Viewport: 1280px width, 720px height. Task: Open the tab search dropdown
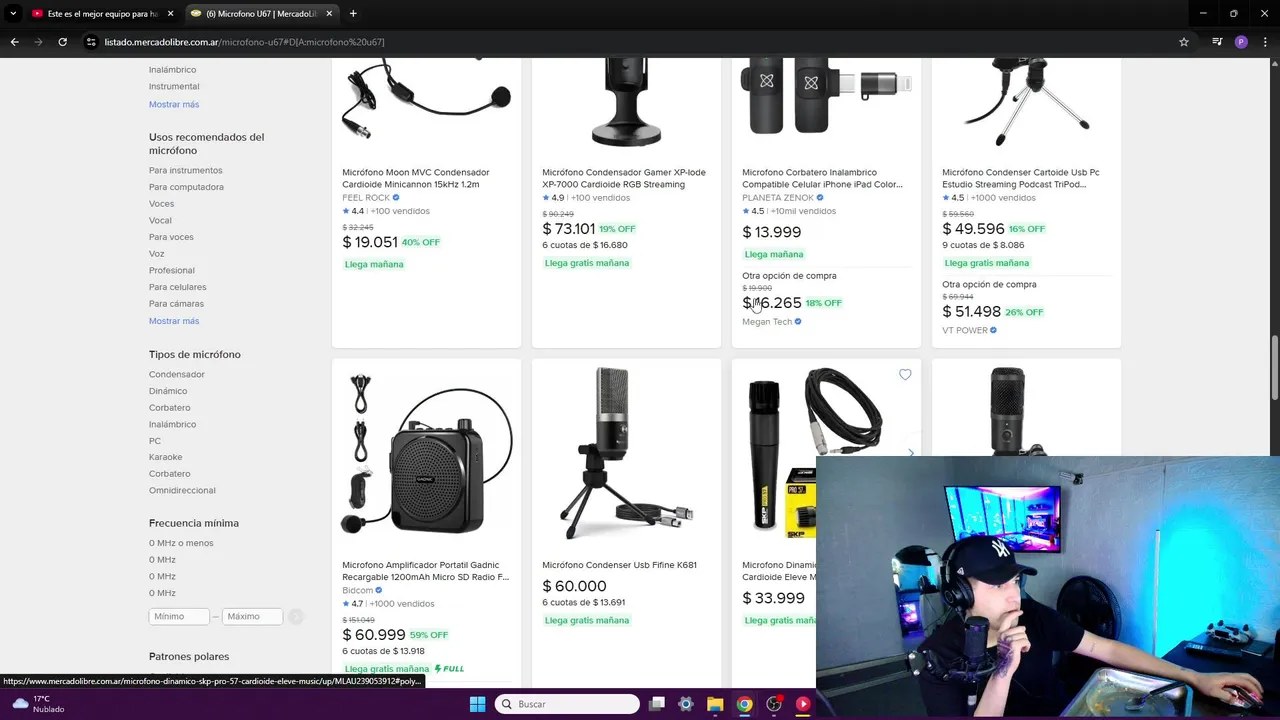point(13,14)
